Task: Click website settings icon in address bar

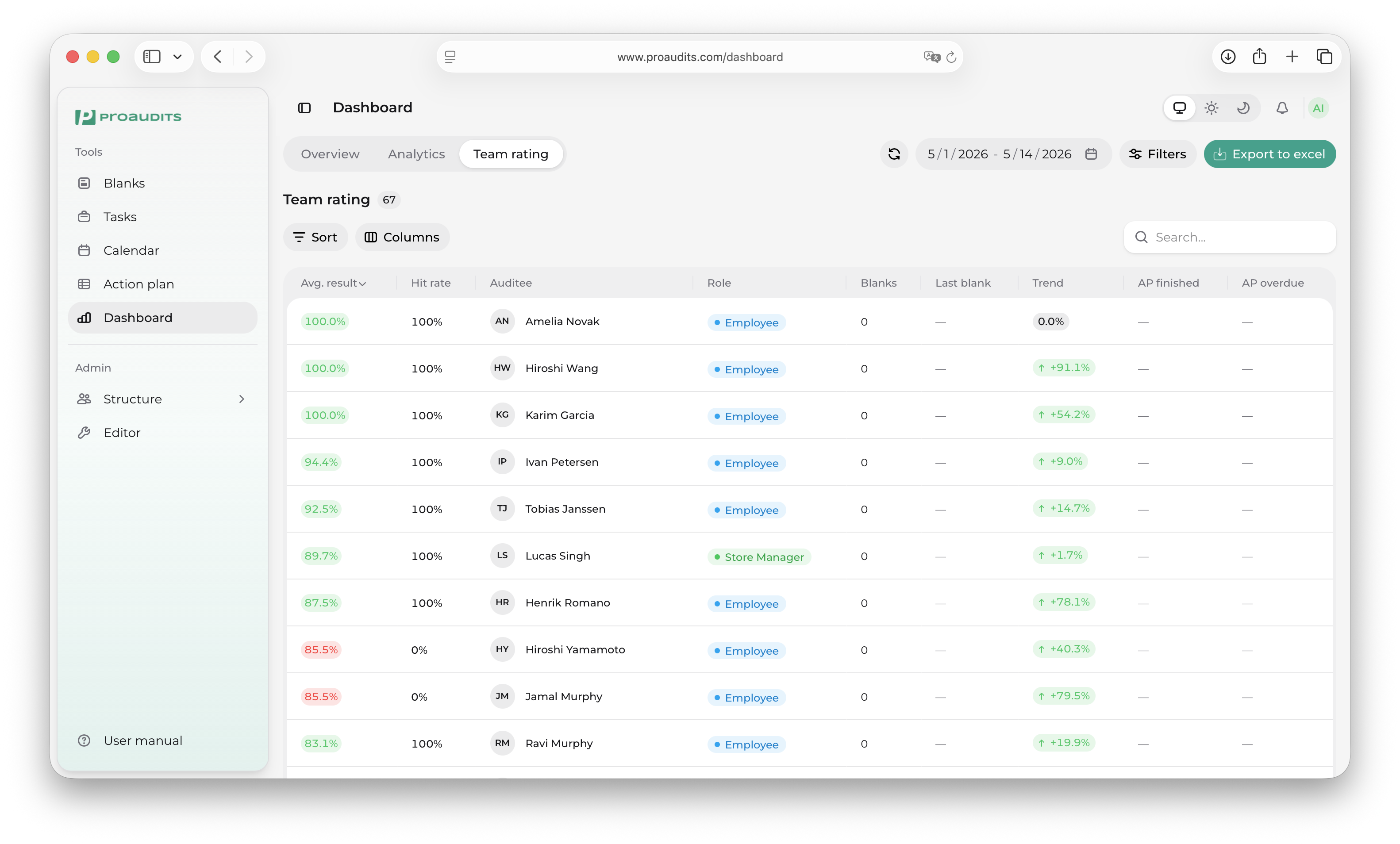Action: tap(450, 56)
